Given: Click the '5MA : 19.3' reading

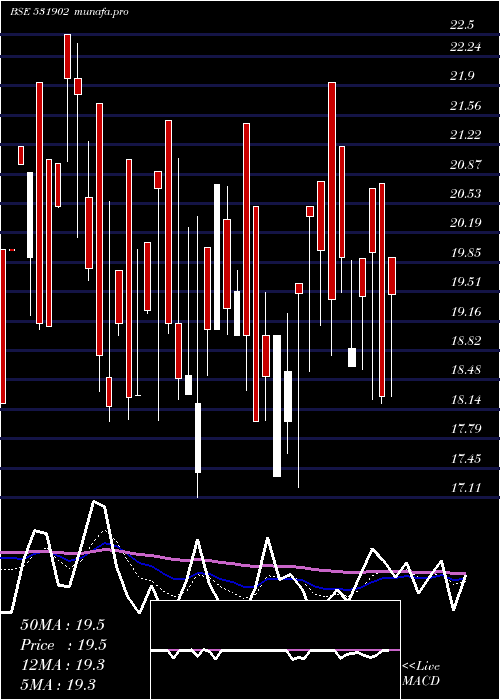Looking at the screenshot, I should pos(58,684).
